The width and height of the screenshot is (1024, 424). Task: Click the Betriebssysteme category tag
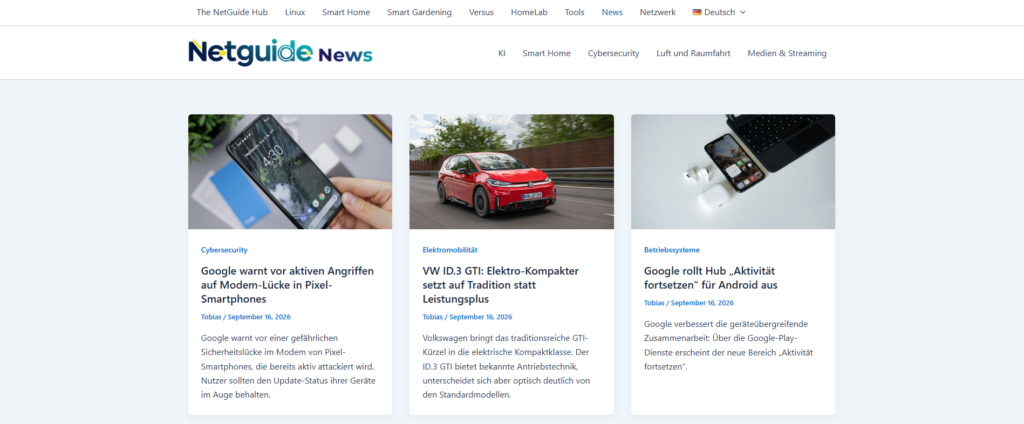click(x=672, y=250)
